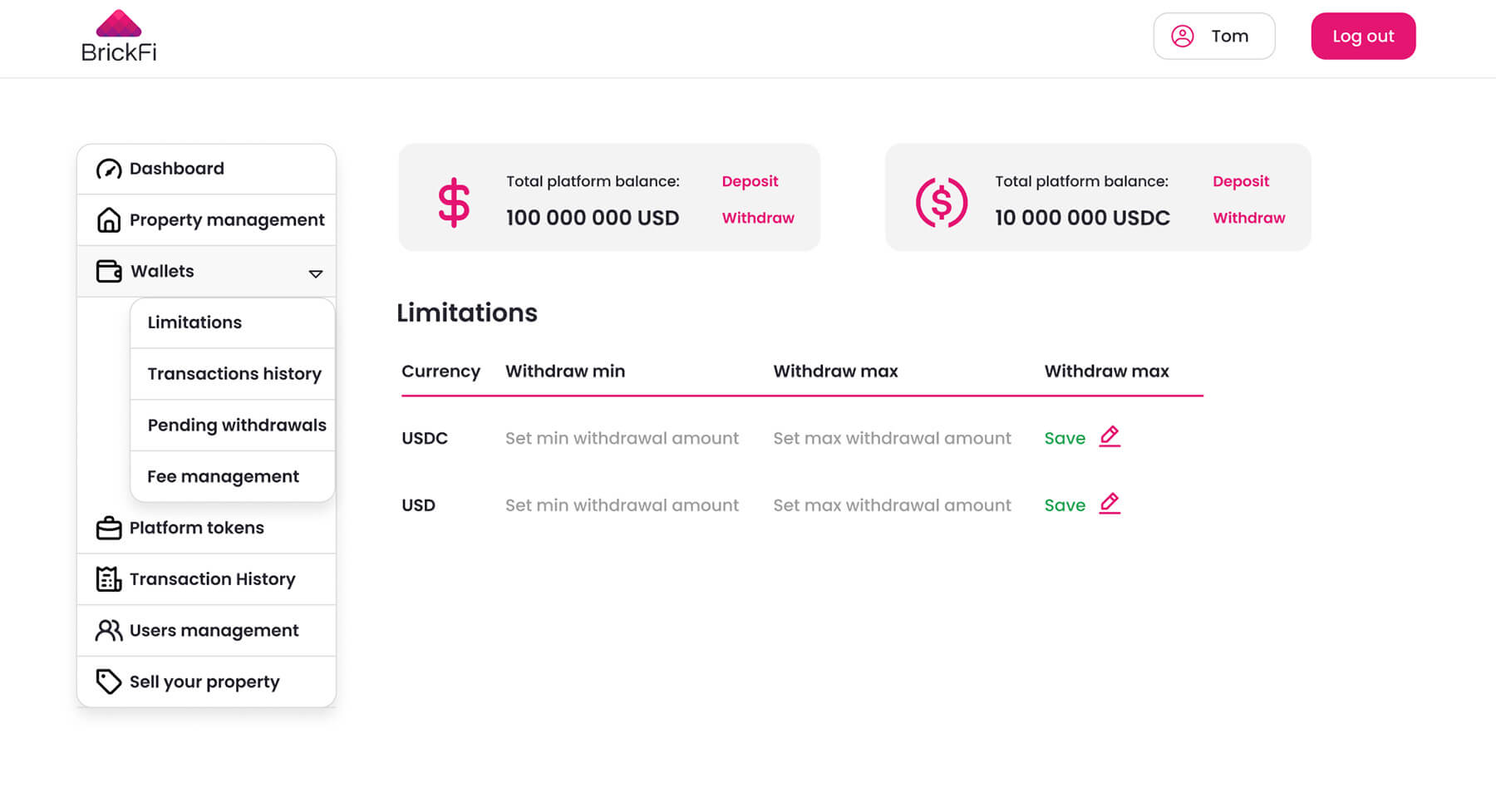The width and height of the screenshot is (1496, 812).
Task: Click Deposit link for USD balance
Action: (750, 181)
